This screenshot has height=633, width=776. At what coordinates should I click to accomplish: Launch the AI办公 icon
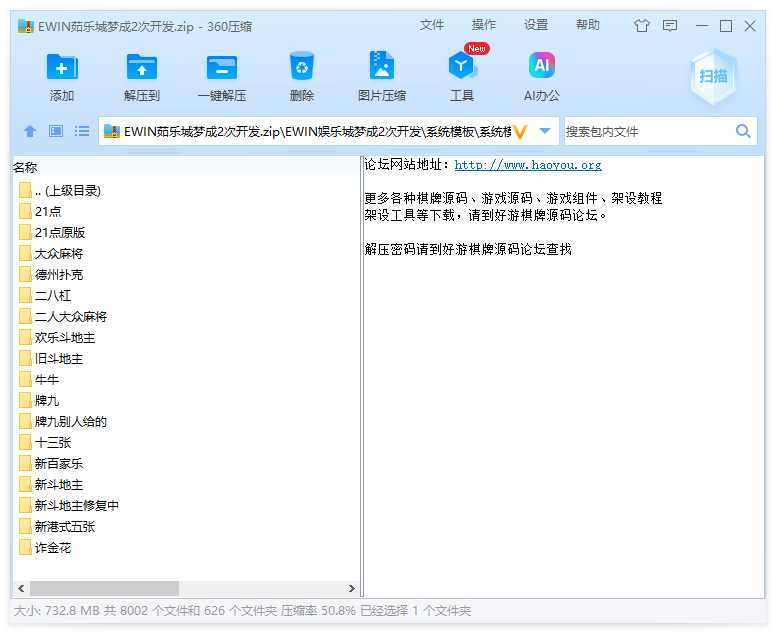(x=541, y=65)
